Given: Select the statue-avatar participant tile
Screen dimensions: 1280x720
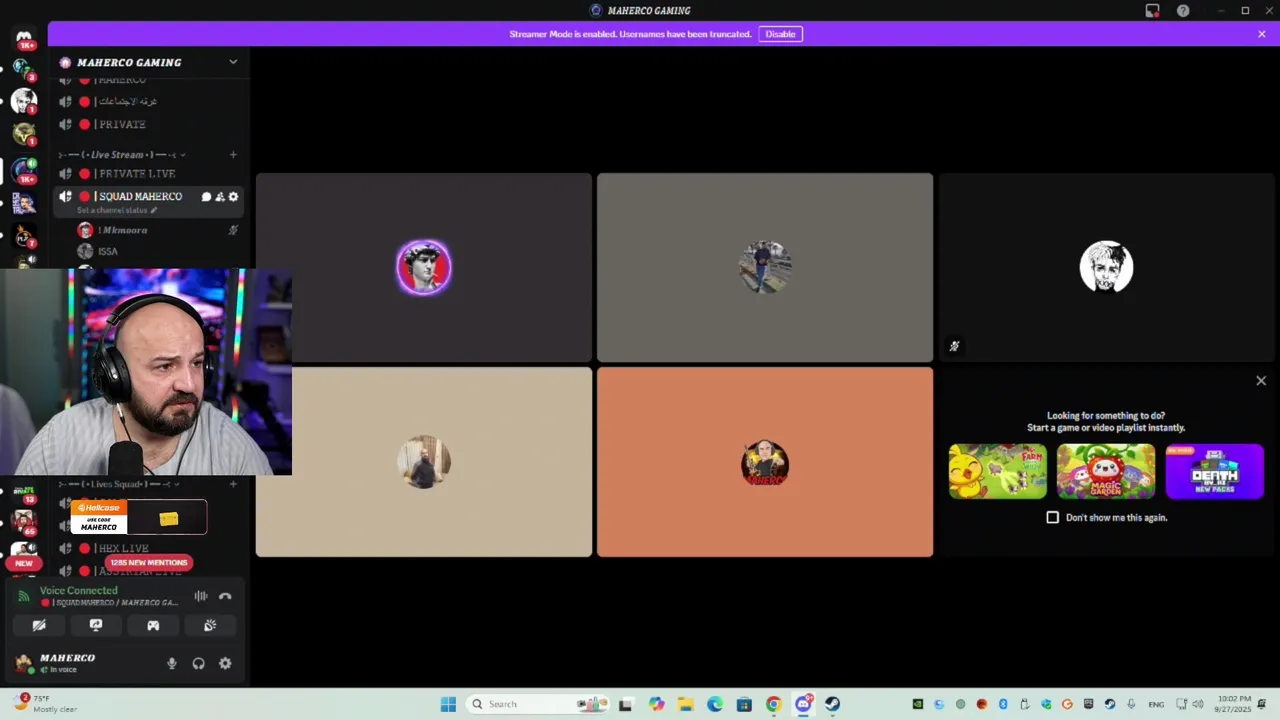Looking at the screenshot, I should 424,267.
